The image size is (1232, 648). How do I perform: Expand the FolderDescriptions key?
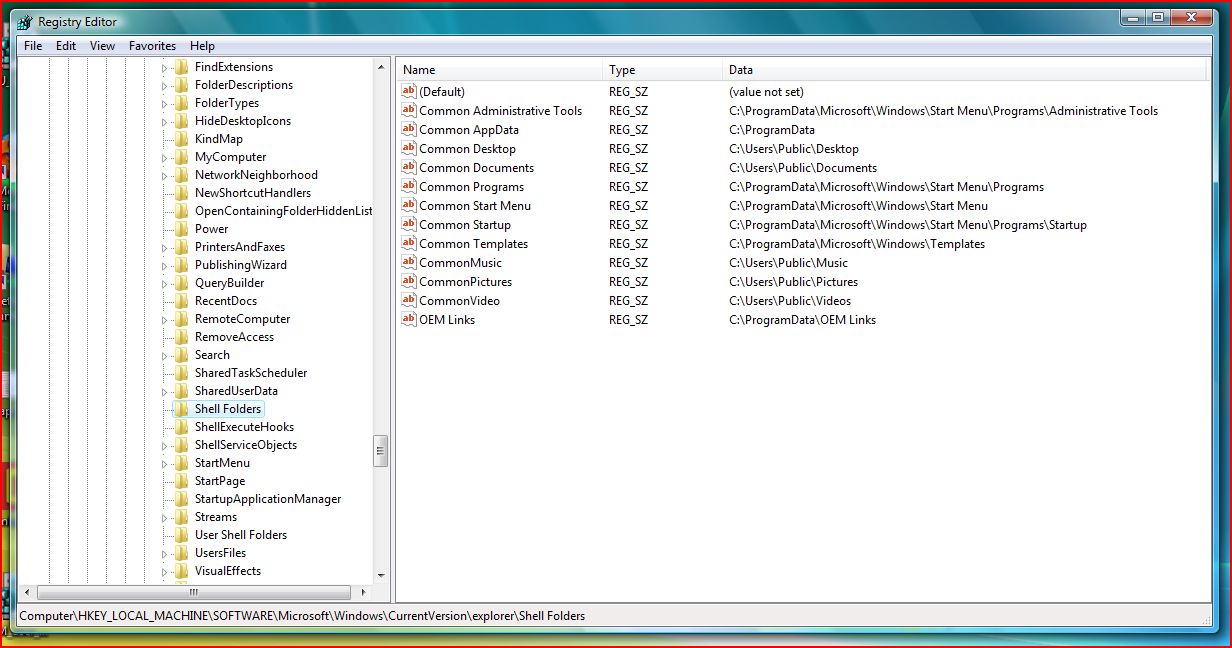(165, 85)
